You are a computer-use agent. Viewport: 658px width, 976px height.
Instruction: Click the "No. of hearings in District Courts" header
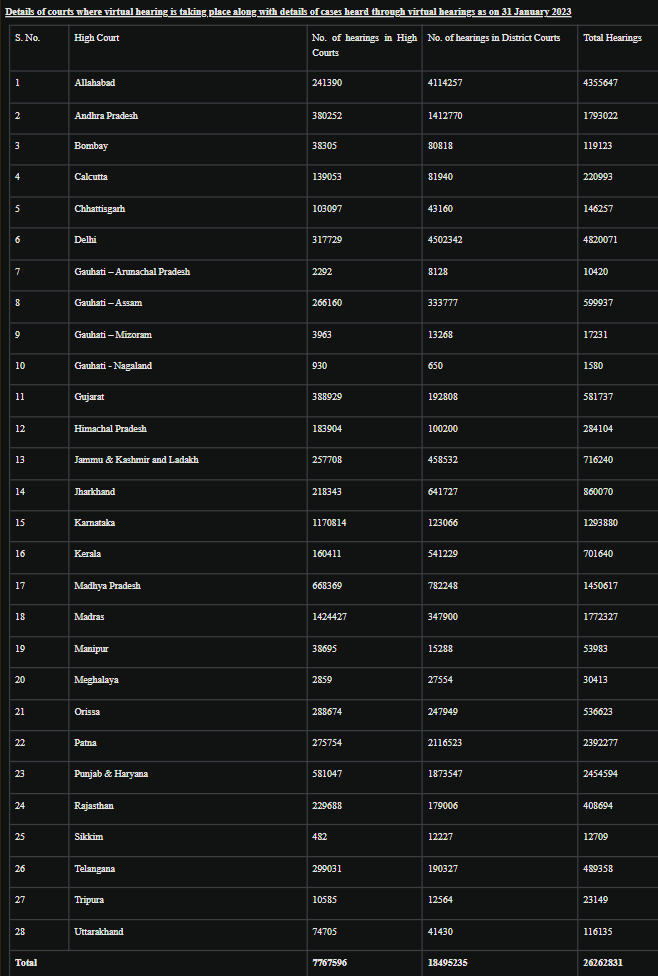[x=493, y=38]
